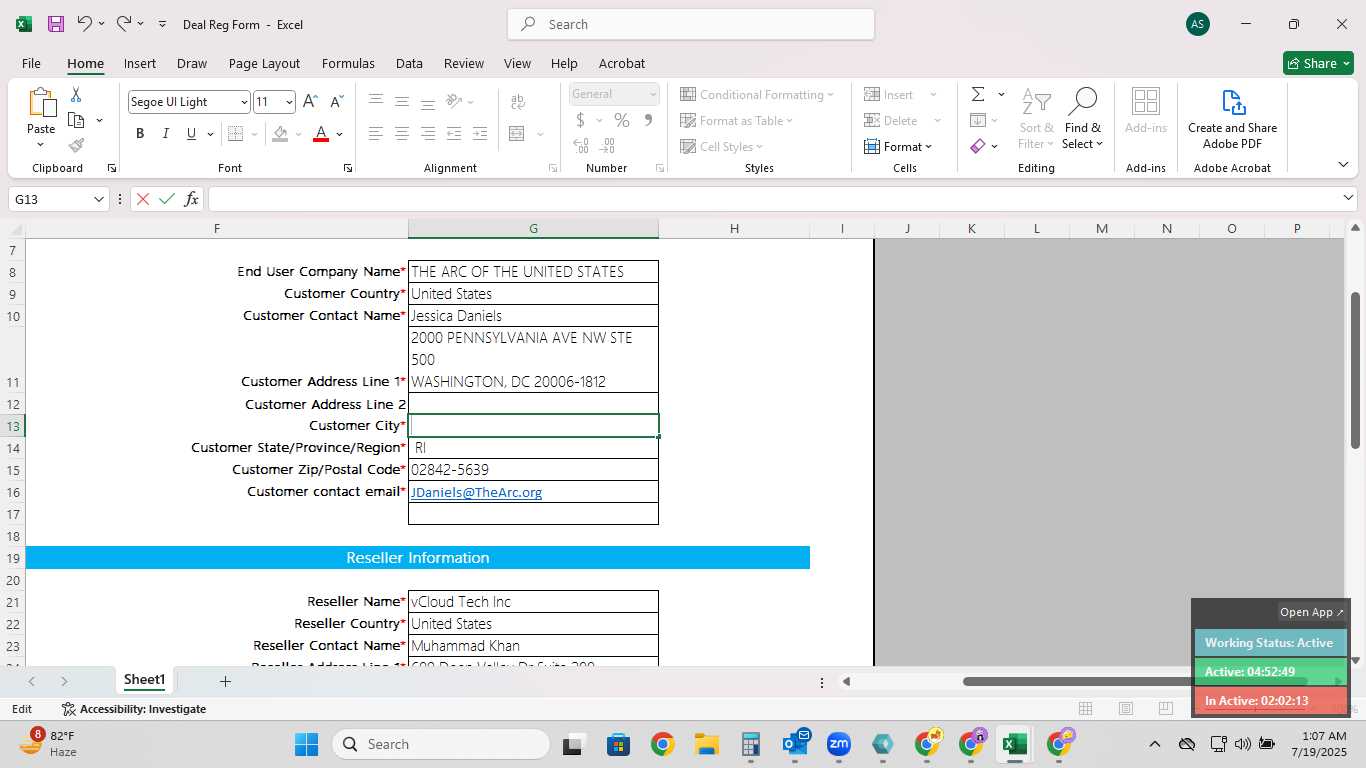Click the Name Box showing G13
This screenshot has height=768, width=1366.
click(x=58, y=199)
